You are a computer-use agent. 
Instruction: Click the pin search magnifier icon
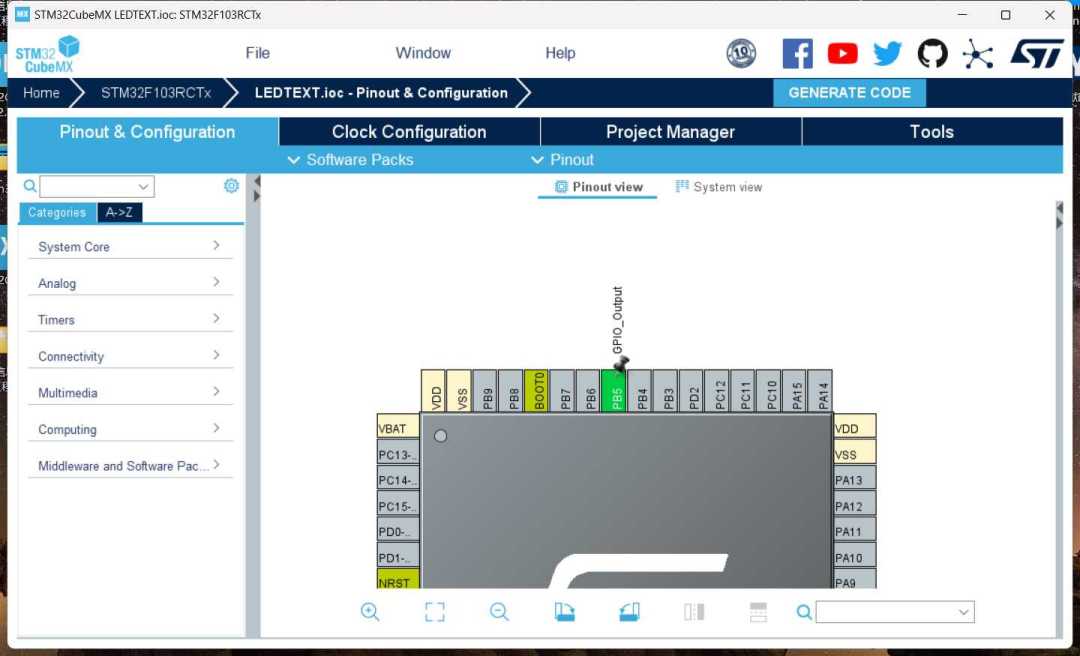804,611
